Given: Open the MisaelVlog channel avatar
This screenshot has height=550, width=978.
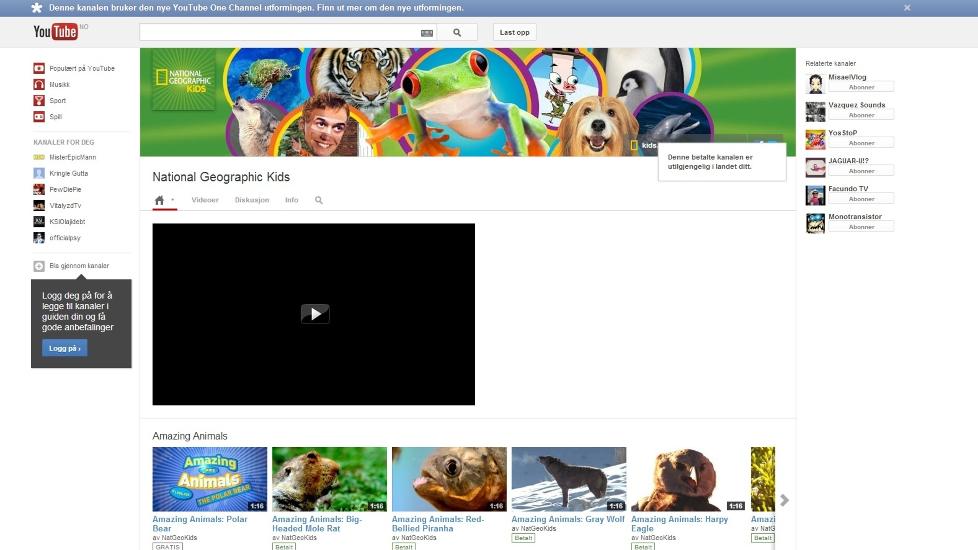Looking at the screenshot, I should [815, 84].
